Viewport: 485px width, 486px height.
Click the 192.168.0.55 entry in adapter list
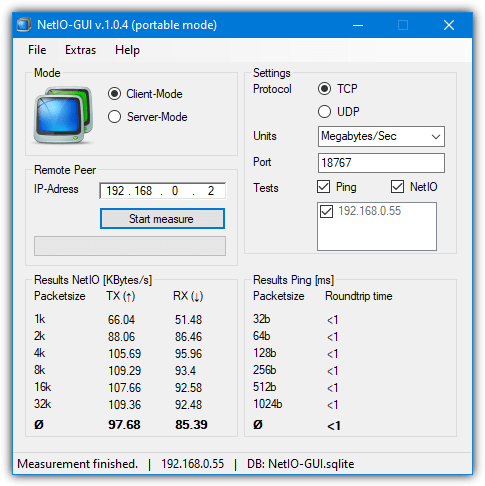(370, 211)
